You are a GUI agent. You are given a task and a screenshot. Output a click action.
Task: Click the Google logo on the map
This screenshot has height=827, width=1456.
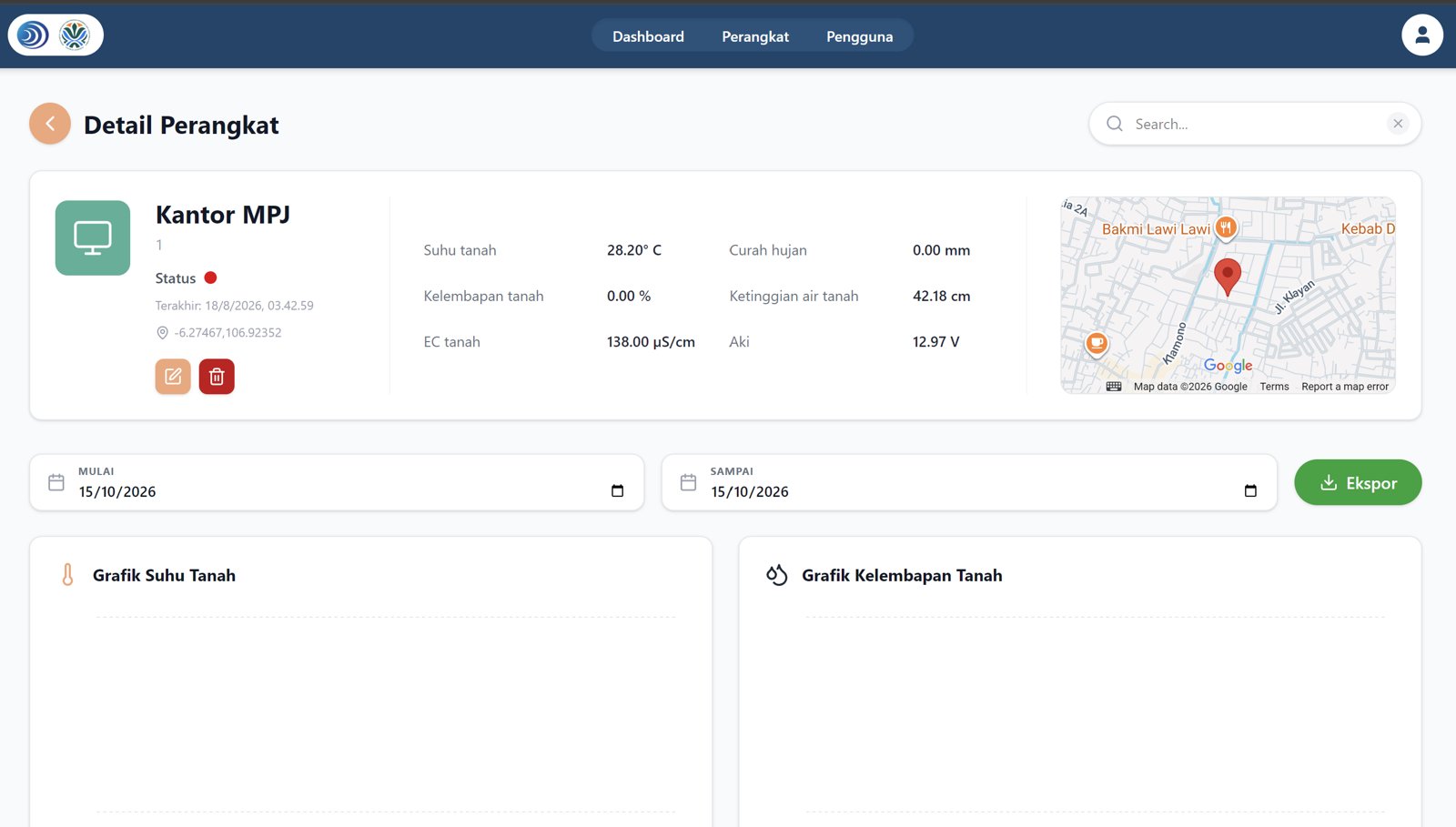(1228, 366)
